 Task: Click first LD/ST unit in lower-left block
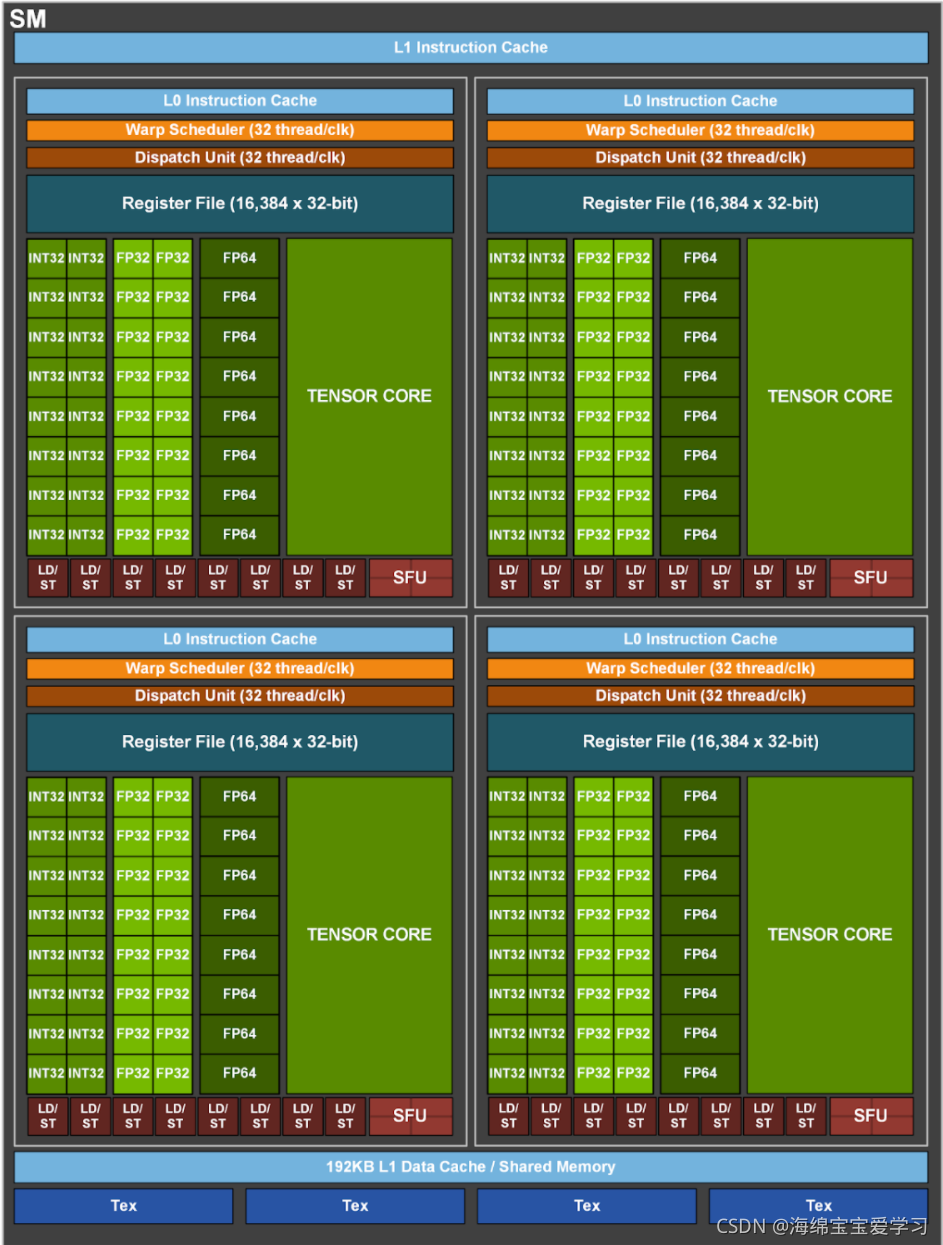[48, 1116]
